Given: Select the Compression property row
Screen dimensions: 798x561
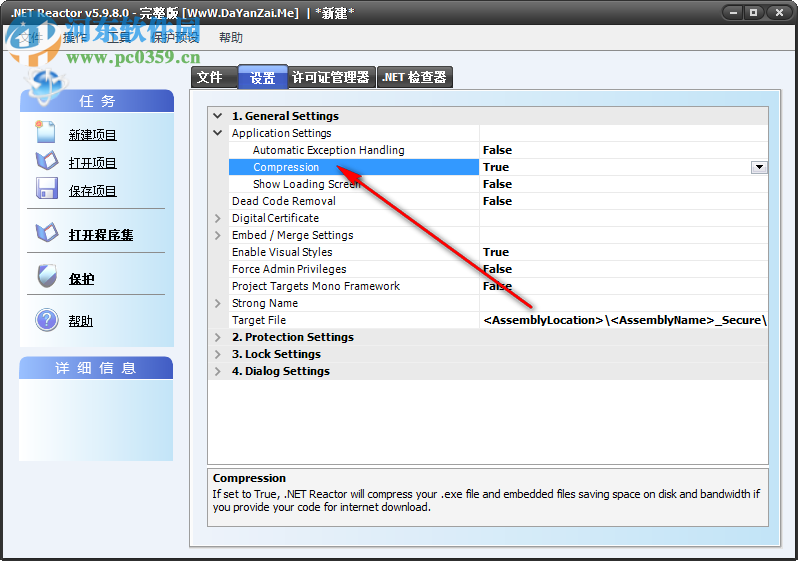Looking at the screenshot, I should (498, 167).
